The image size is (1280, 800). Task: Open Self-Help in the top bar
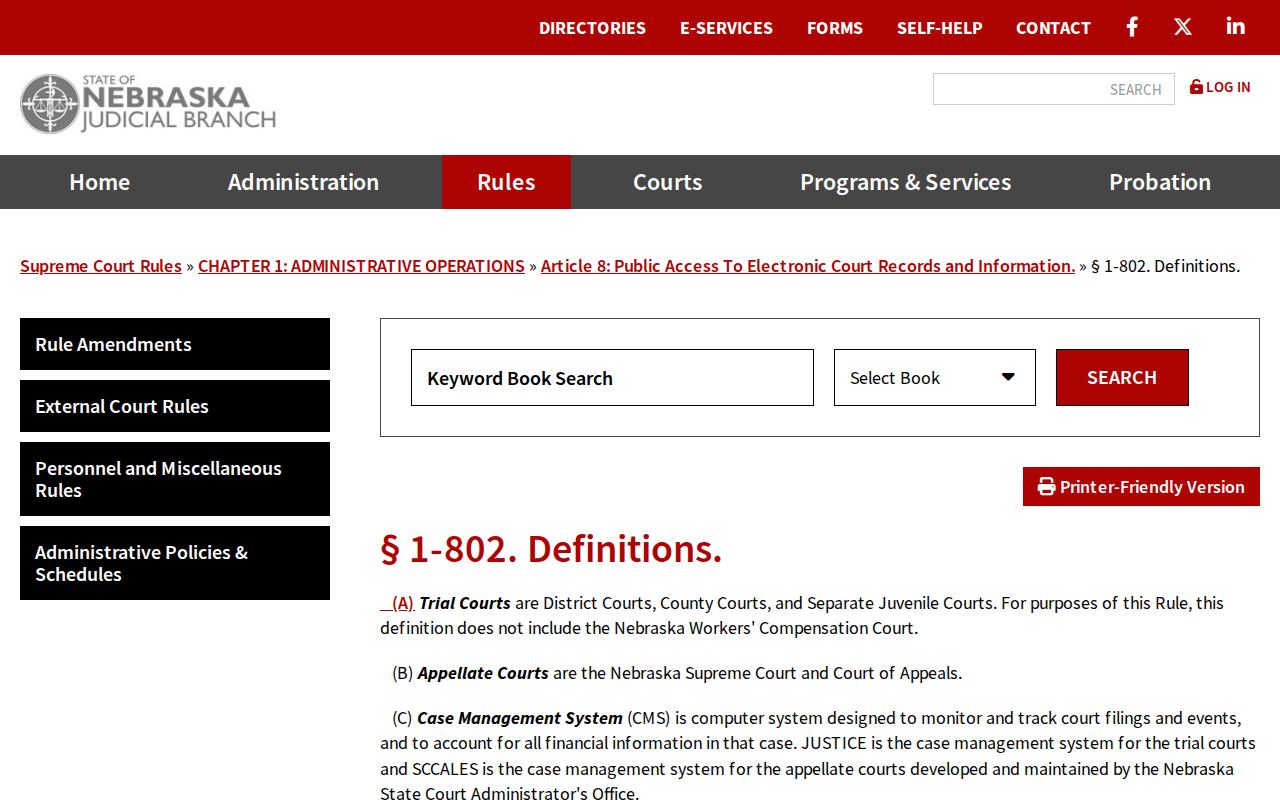pos(940,28)
